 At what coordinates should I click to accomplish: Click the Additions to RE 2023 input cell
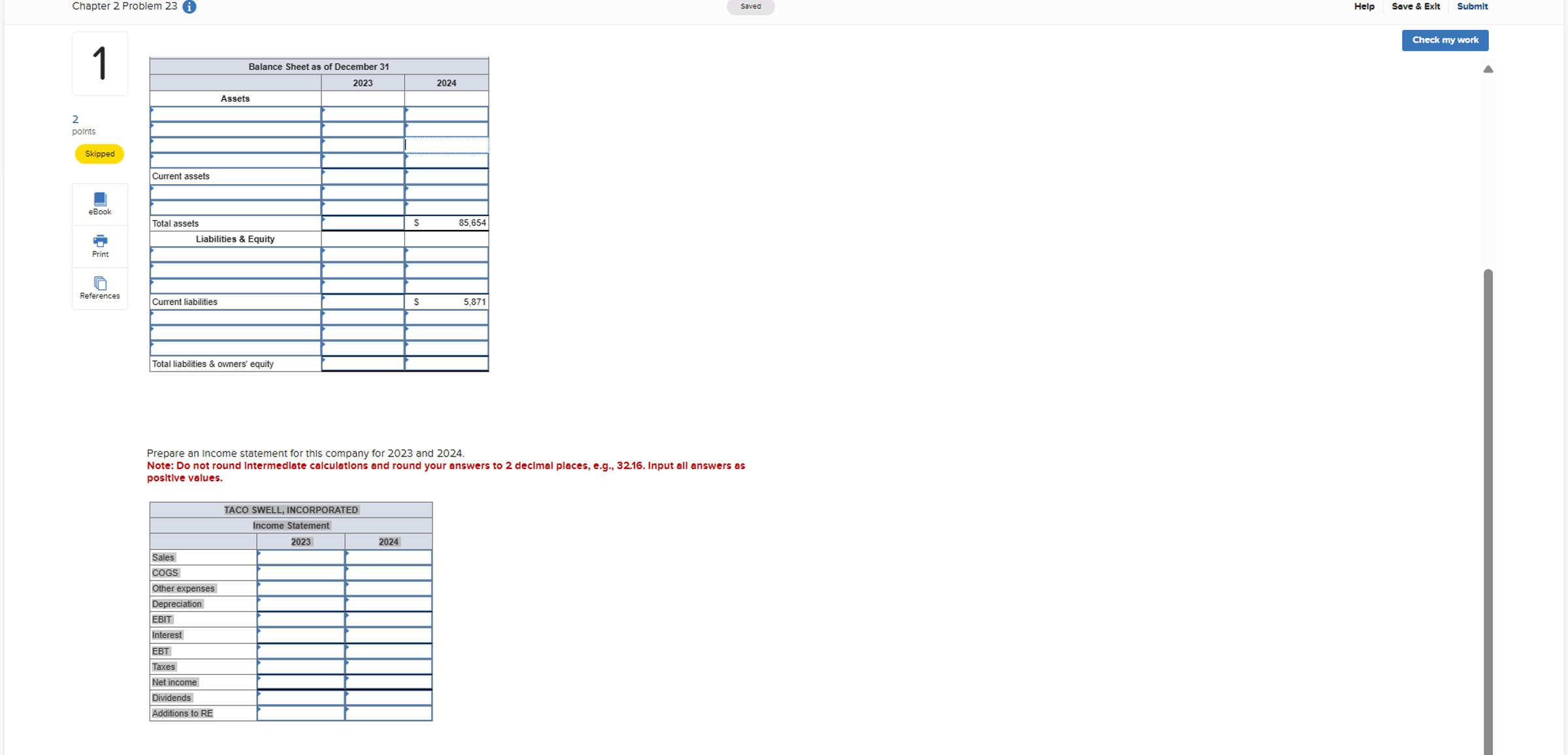point(301,713)
